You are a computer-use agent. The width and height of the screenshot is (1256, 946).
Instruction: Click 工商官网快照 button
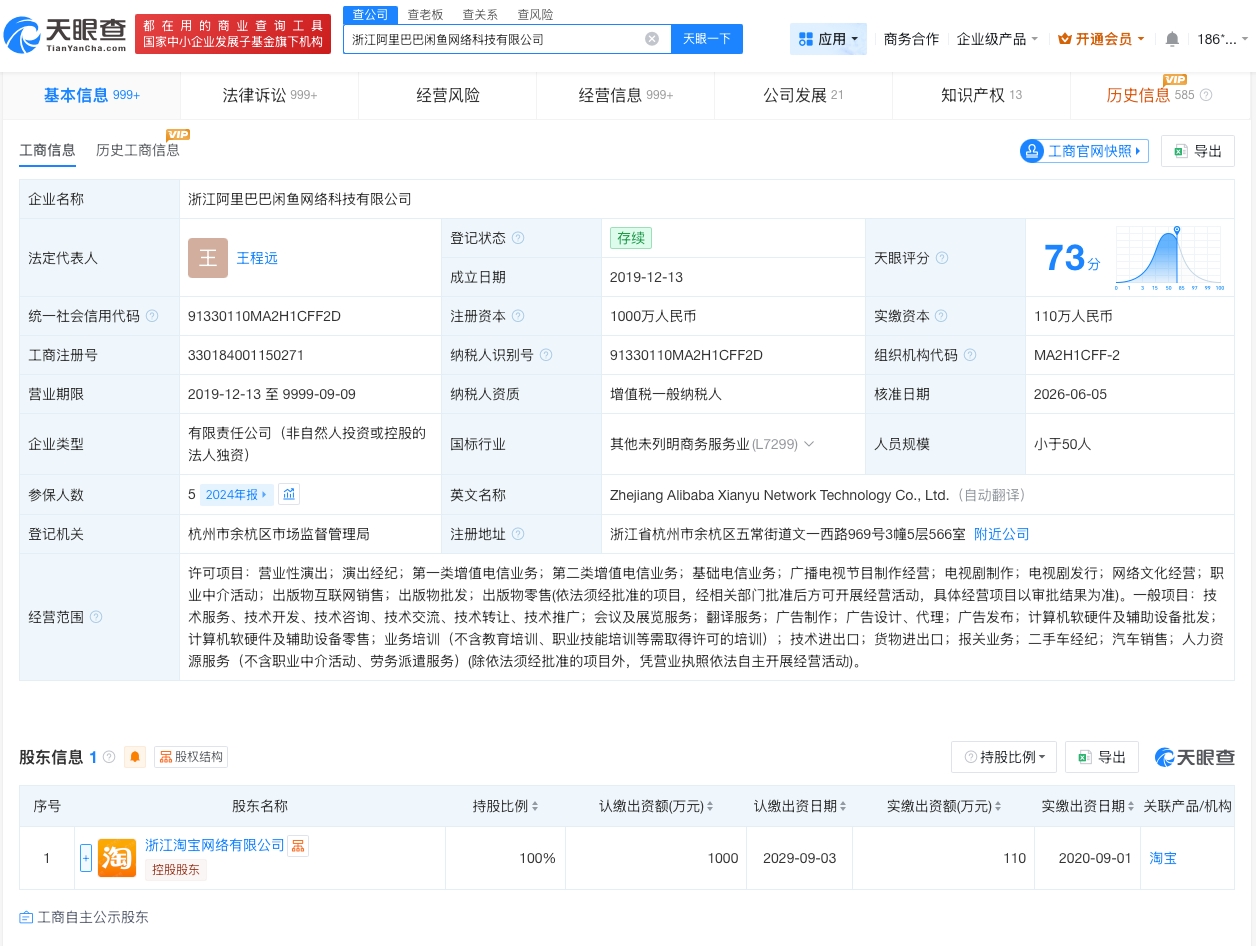pyautogui.click(x=1084, y=151)
